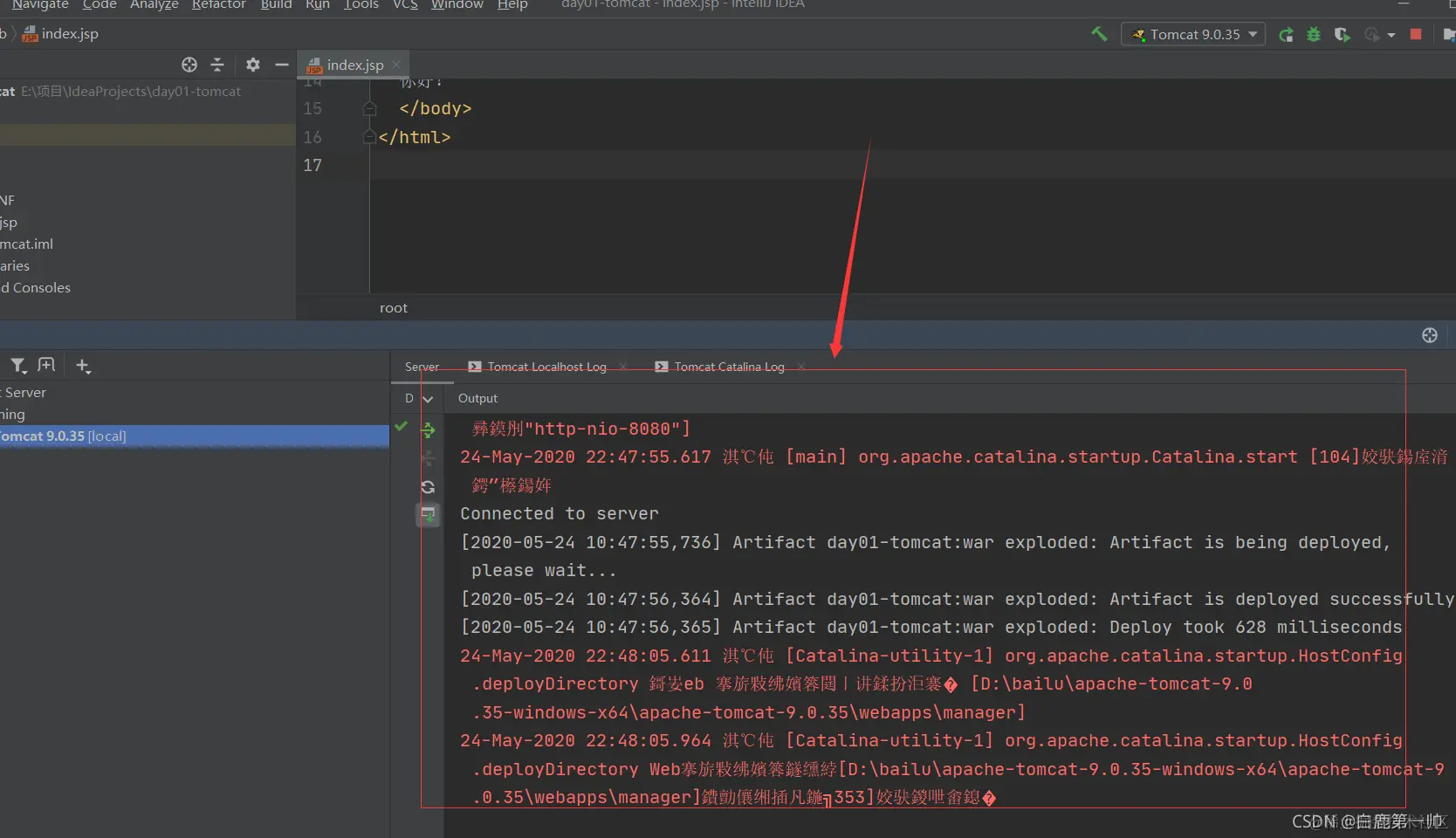Run with Coverage shield icon
The image size is (1456, 838).
click(1342, 35)
